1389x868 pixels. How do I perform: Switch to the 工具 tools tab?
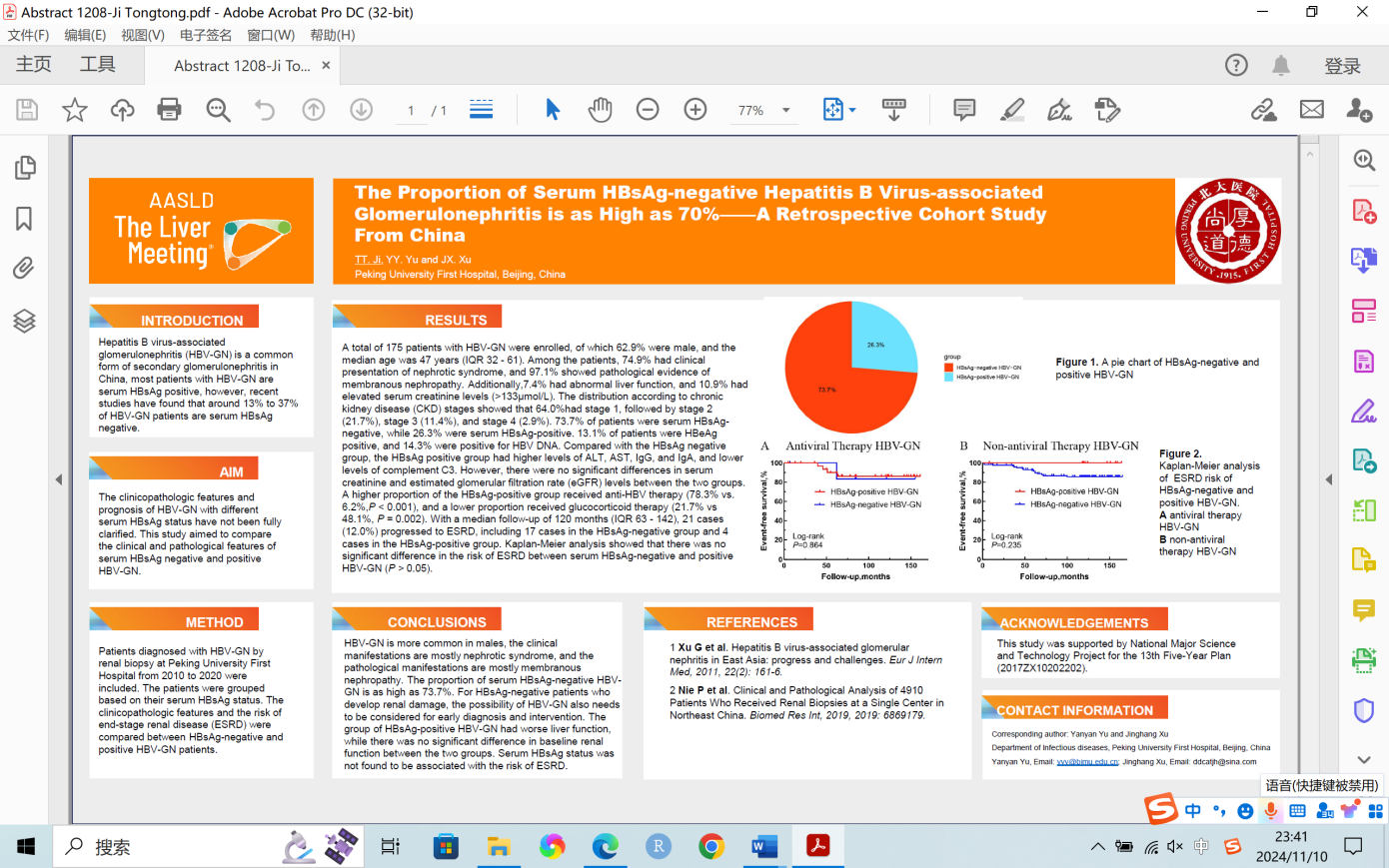(x=98, y=65)
